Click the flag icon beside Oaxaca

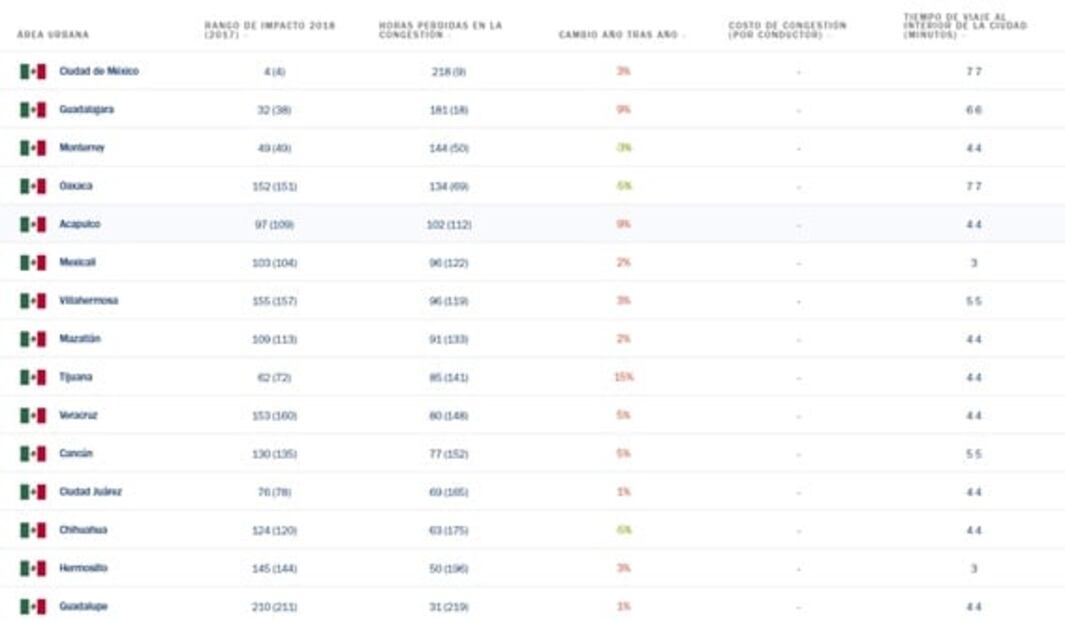pyautogui.click(x=33, y=186)
